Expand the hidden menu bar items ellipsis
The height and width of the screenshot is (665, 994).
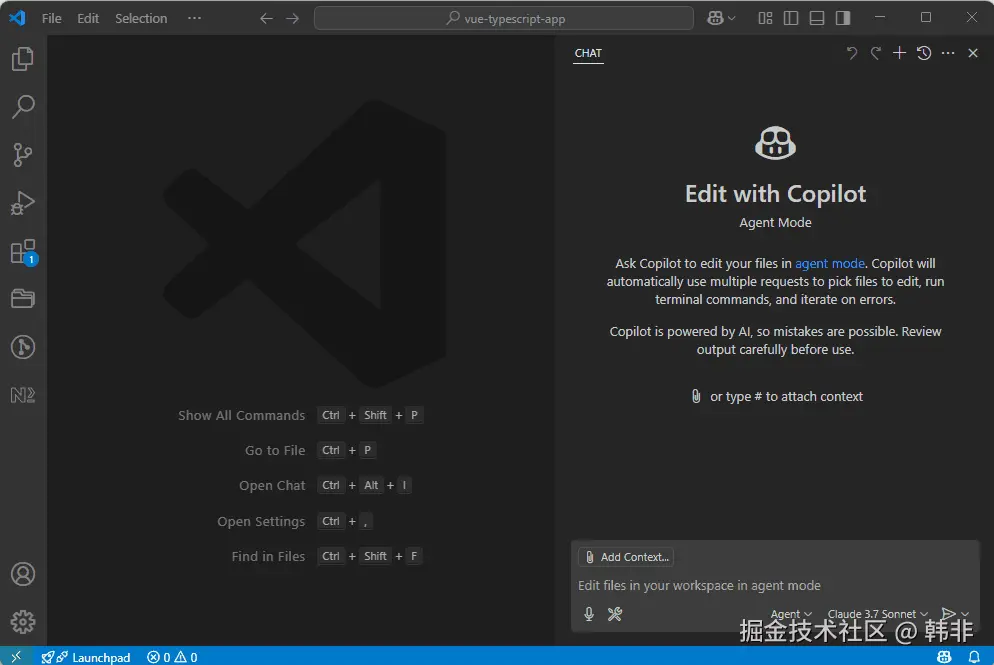[194, 18]
